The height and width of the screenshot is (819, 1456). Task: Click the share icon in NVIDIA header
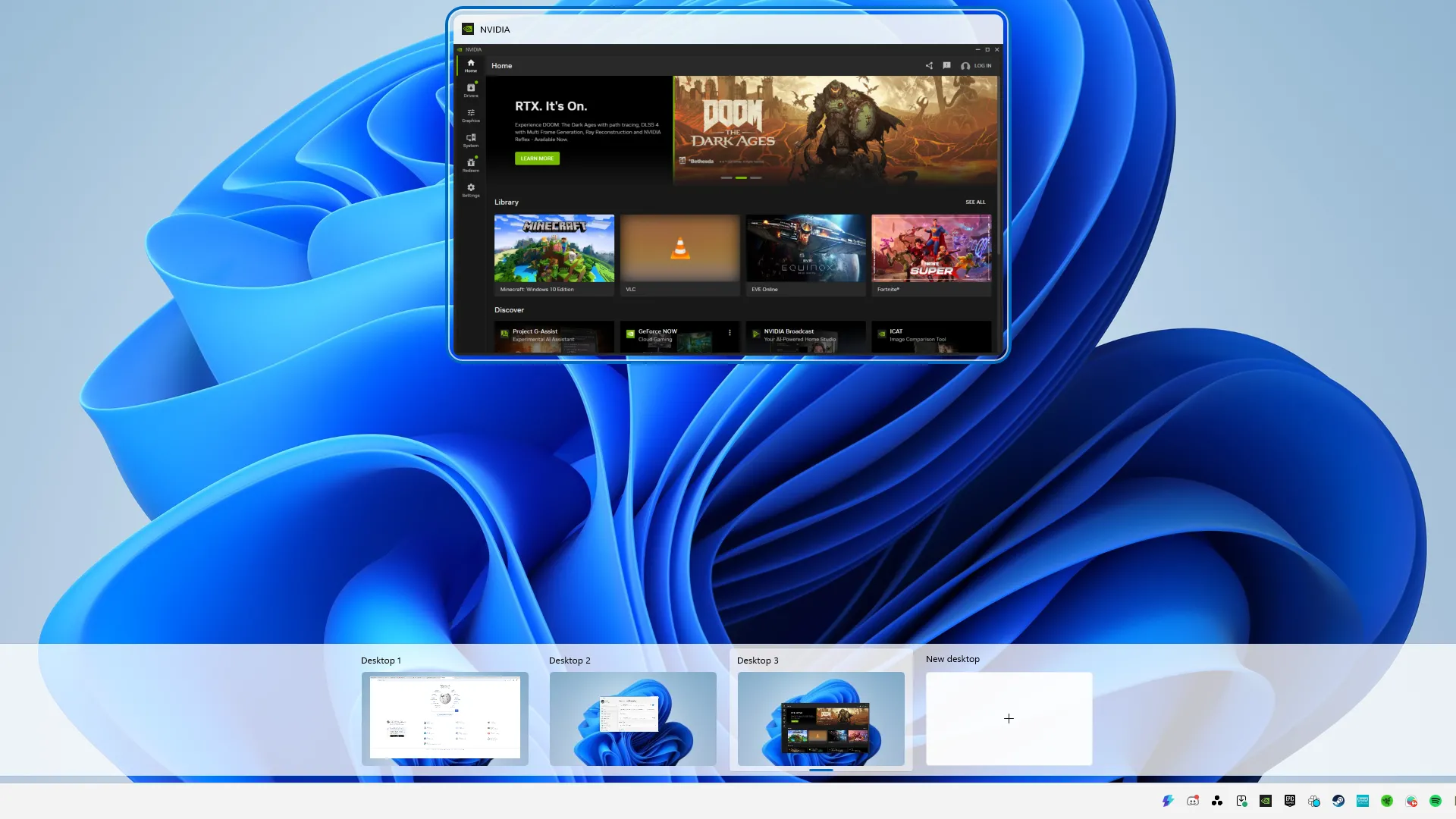pyautogui.click(x=929, y=66)
